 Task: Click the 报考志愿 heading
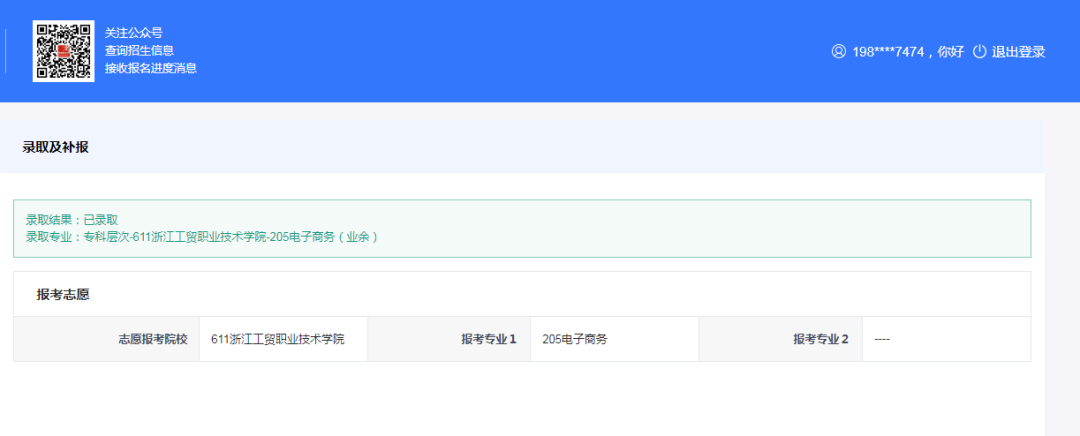click(x=63, y=295)
